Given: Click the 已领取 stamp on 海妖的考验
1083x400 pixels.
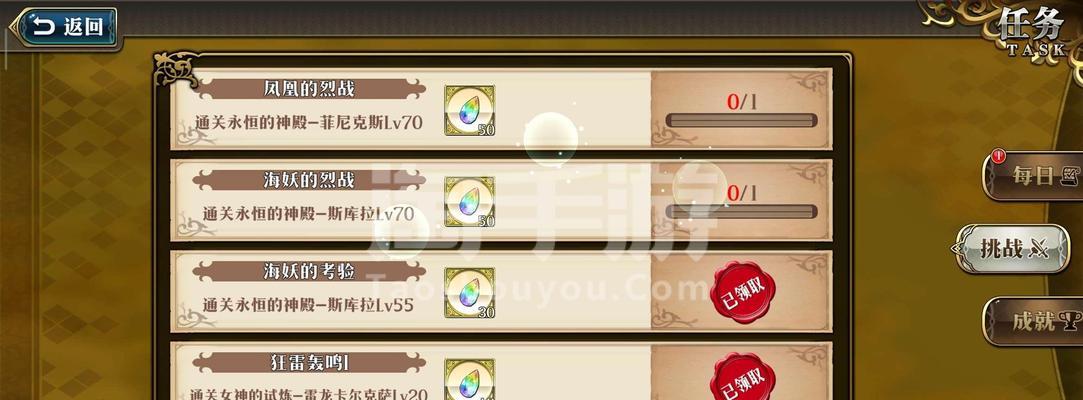Looking at the screenshot, I should coord(743,292).
